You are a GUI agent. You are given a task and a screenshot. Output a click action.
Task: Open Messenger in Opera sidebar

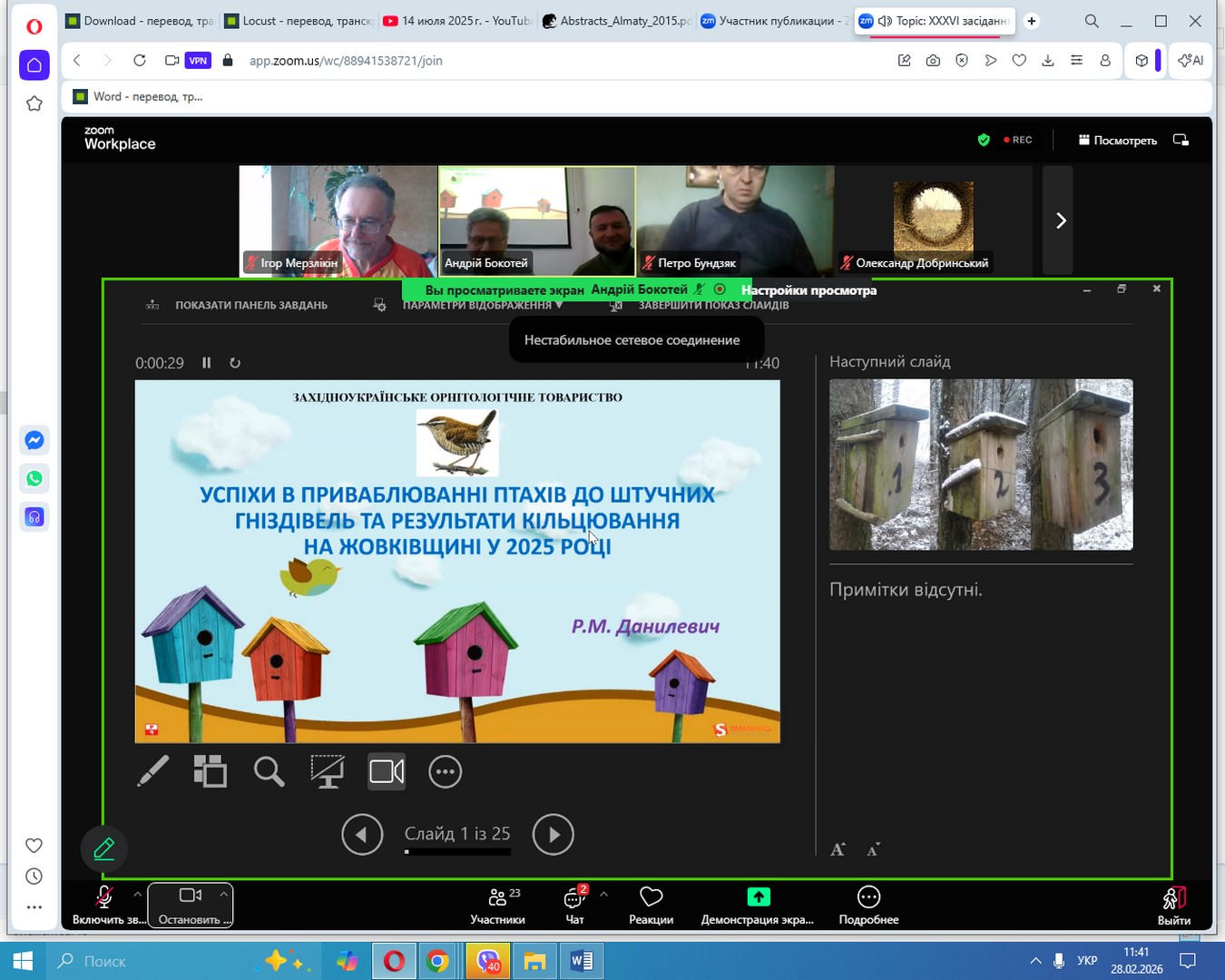[34, 440]
